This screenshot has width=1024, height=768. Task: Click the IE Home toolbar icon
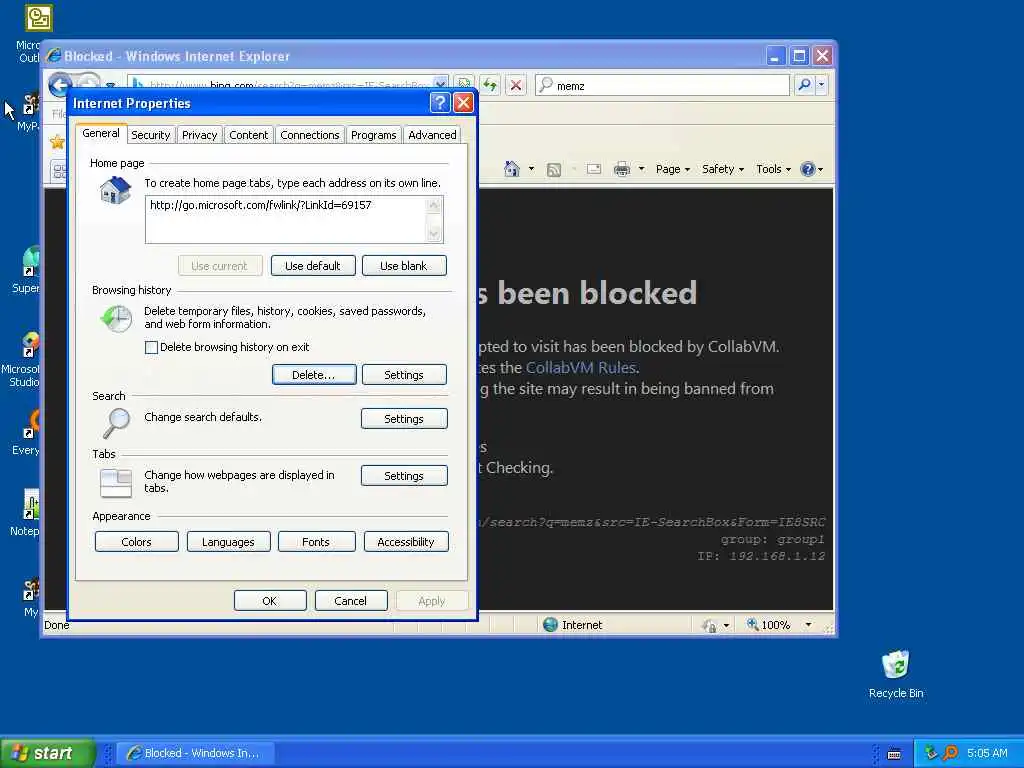[511, 169]
